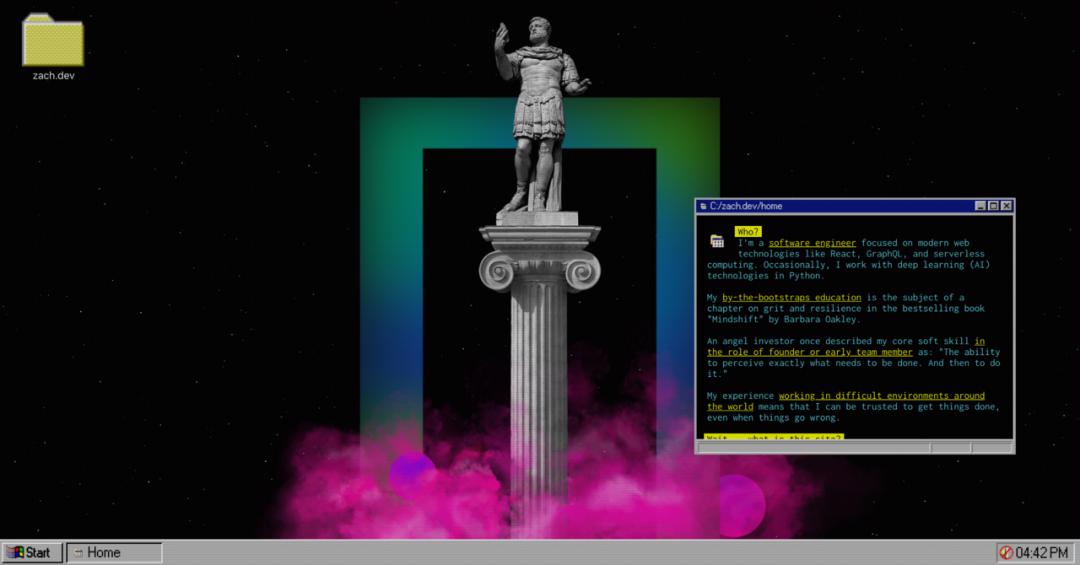Maximize the C:/zach.dev/home window

coord(993,206)
